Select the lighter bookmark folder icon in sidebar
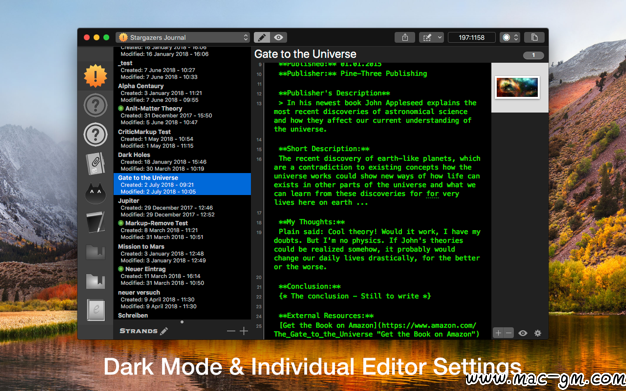The image size is (626, 391). click(95, 281)
